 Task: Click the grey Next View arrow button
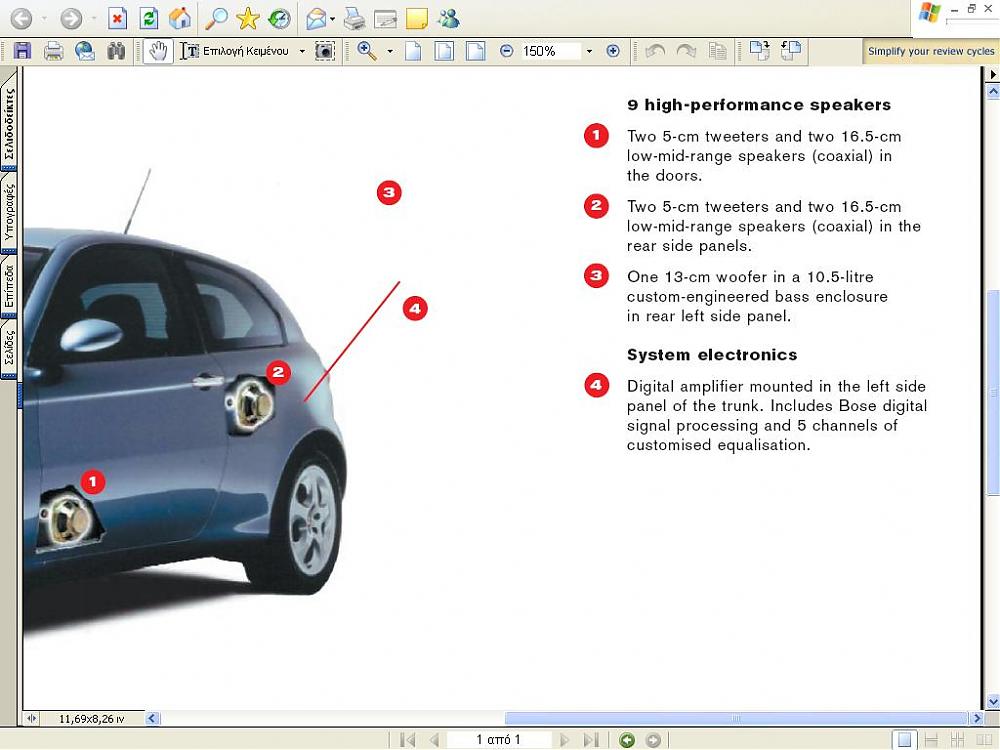click(653, 740)
